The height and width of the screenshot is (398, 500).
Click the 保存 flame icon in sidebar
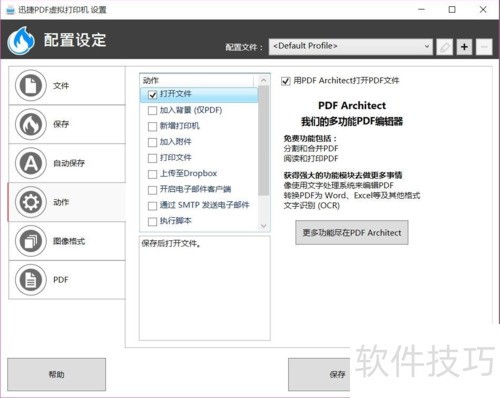click(30, 124)
